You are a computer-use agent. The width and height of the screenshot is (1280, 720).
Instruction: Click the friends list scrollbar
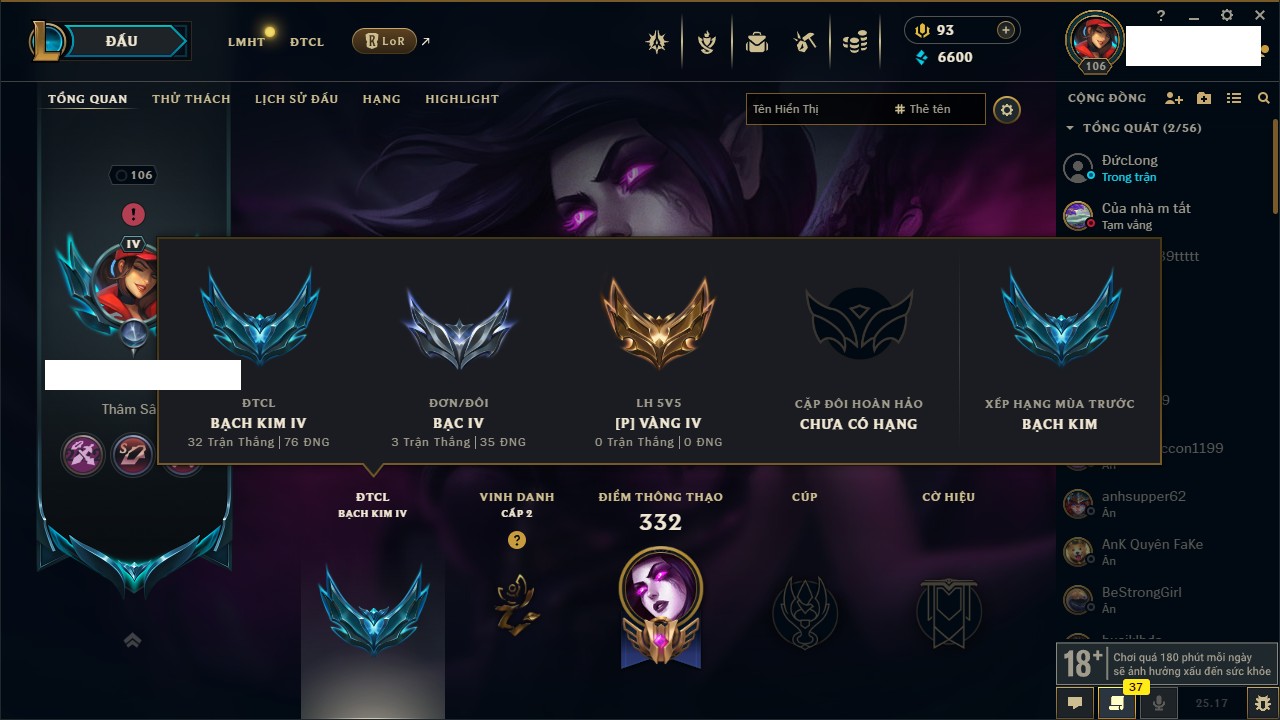pyautogui.click(x=1275, y=168)
